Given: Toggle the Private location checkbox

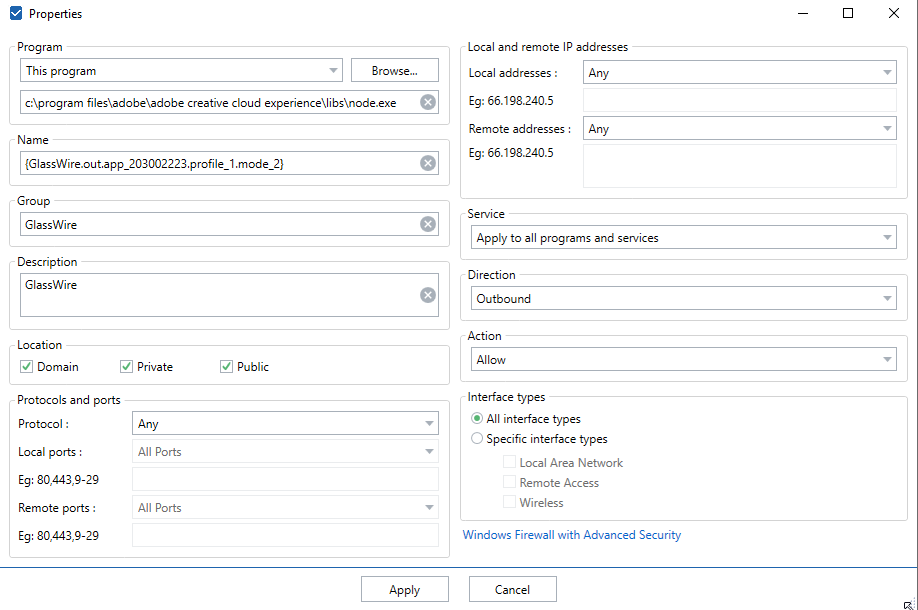Looking at the screenshot, I should (127, 367).
